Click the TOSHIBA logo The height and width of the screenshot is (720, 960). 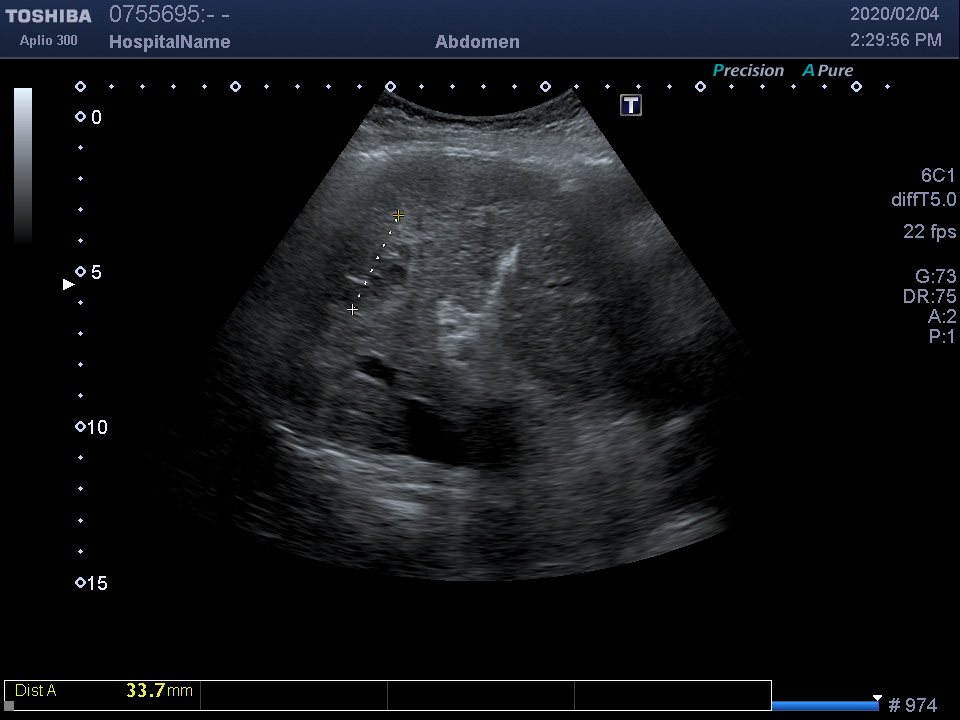(48, 16)
